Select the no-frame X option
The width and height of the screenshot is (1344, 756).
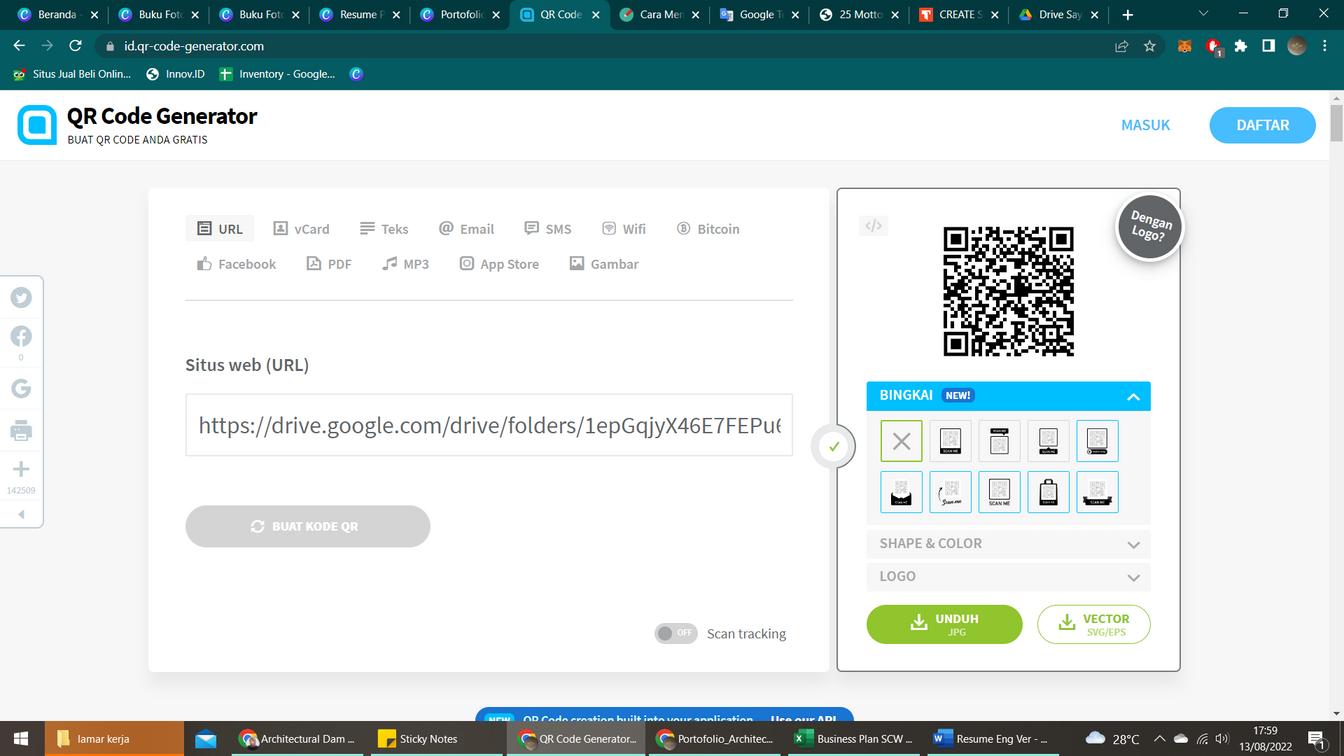[901, 441]
